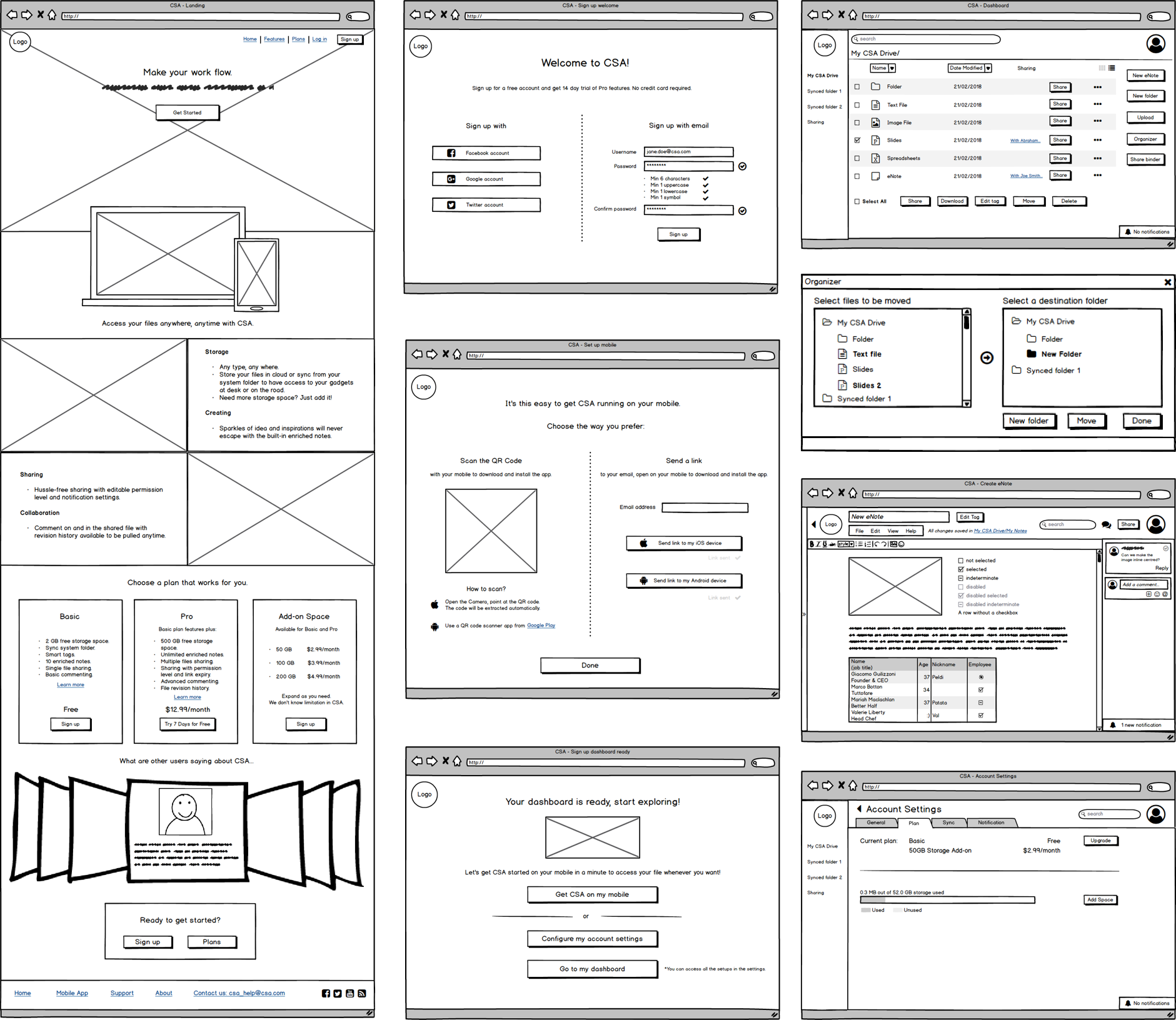Click the » expander on eNote left edge
The width and height of the screenshot is (1176, 1020).
804,614
